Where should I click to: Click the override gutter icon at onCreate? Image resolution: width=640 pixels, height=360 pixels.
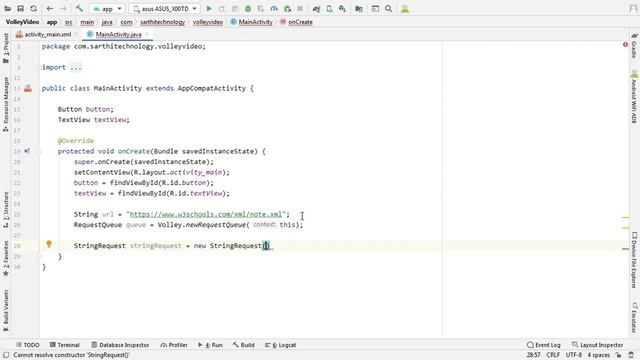click(x=27, y=151)
